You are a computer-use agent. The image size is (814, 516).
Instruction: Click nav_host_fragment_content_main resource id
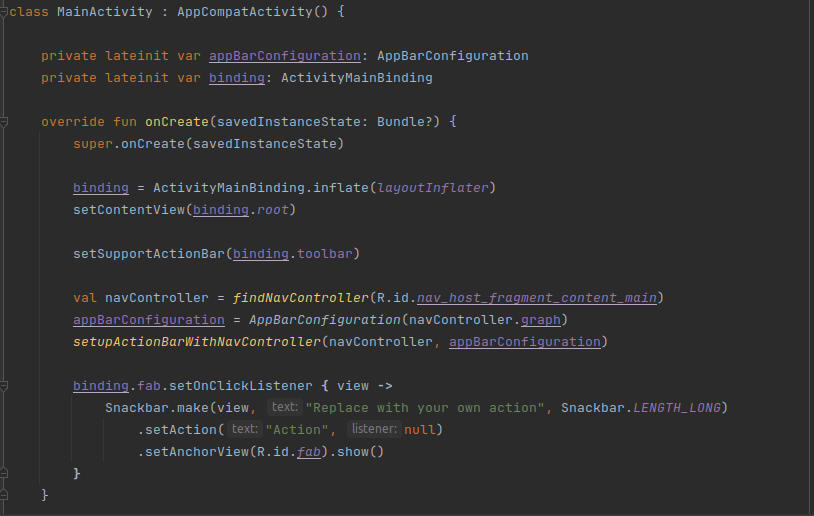tap(538, 298)
